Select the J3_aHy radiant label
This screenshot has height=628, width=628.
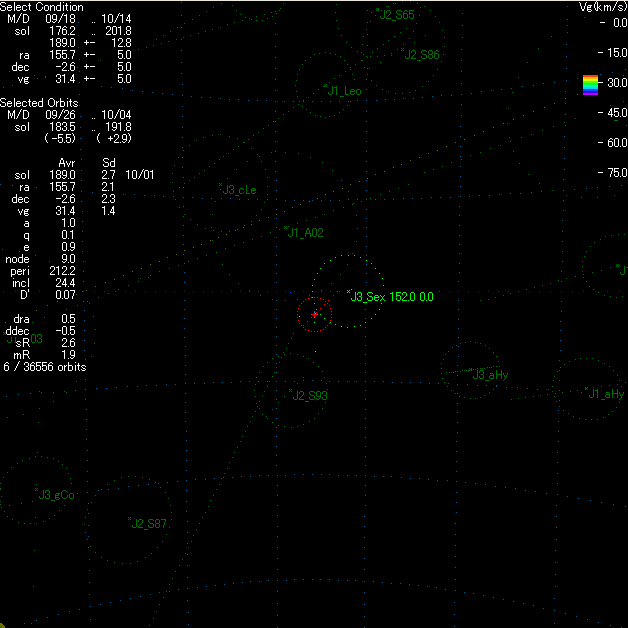click(x=491, y=375)
